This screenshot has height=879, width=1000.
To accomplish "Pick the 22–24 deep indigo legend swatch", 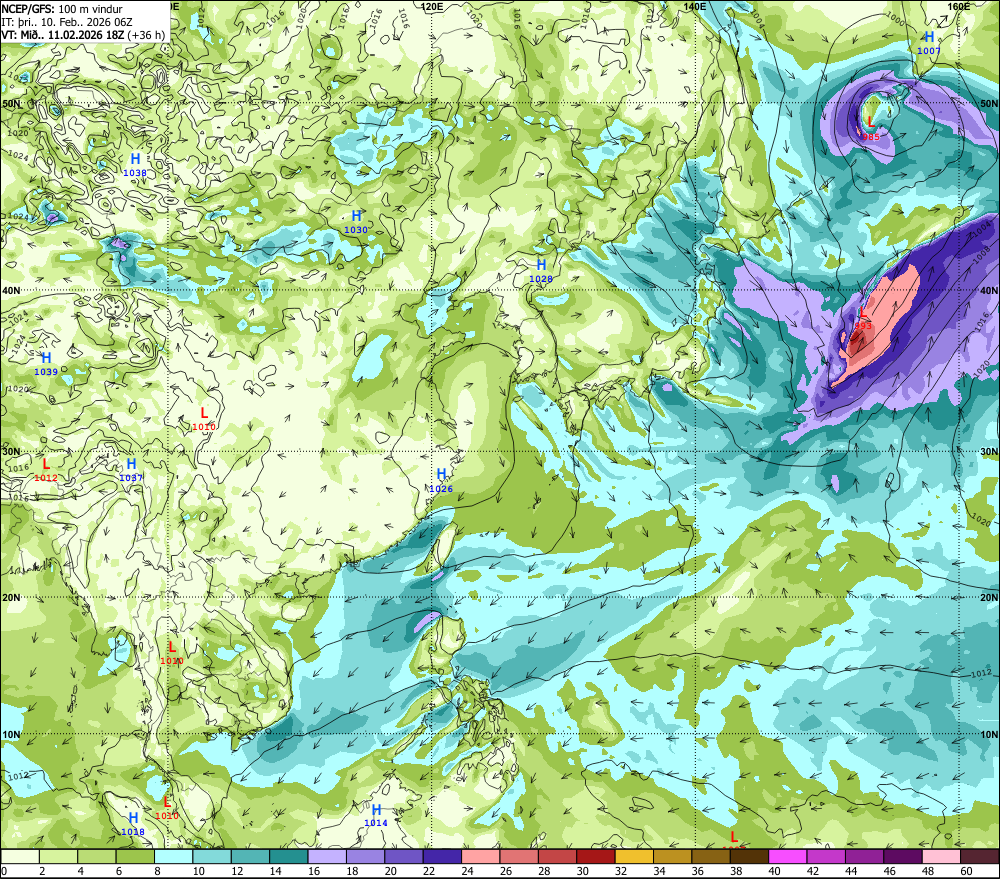I will [x=442, y=856].
